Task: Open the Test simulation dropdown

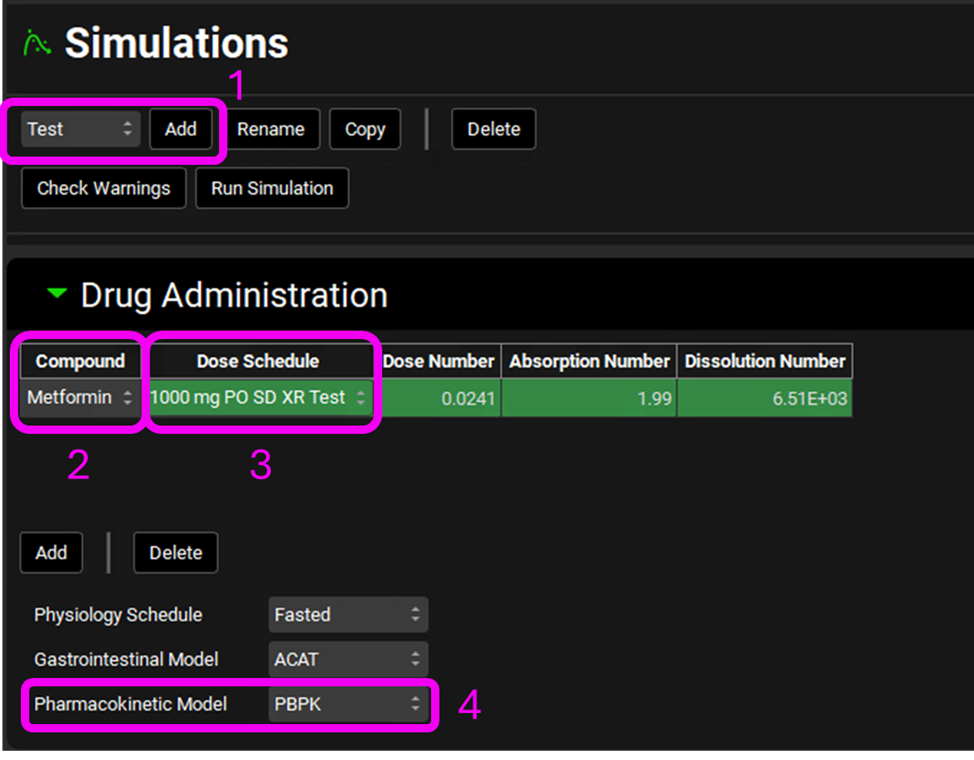Action: click(x=80, y=129)
